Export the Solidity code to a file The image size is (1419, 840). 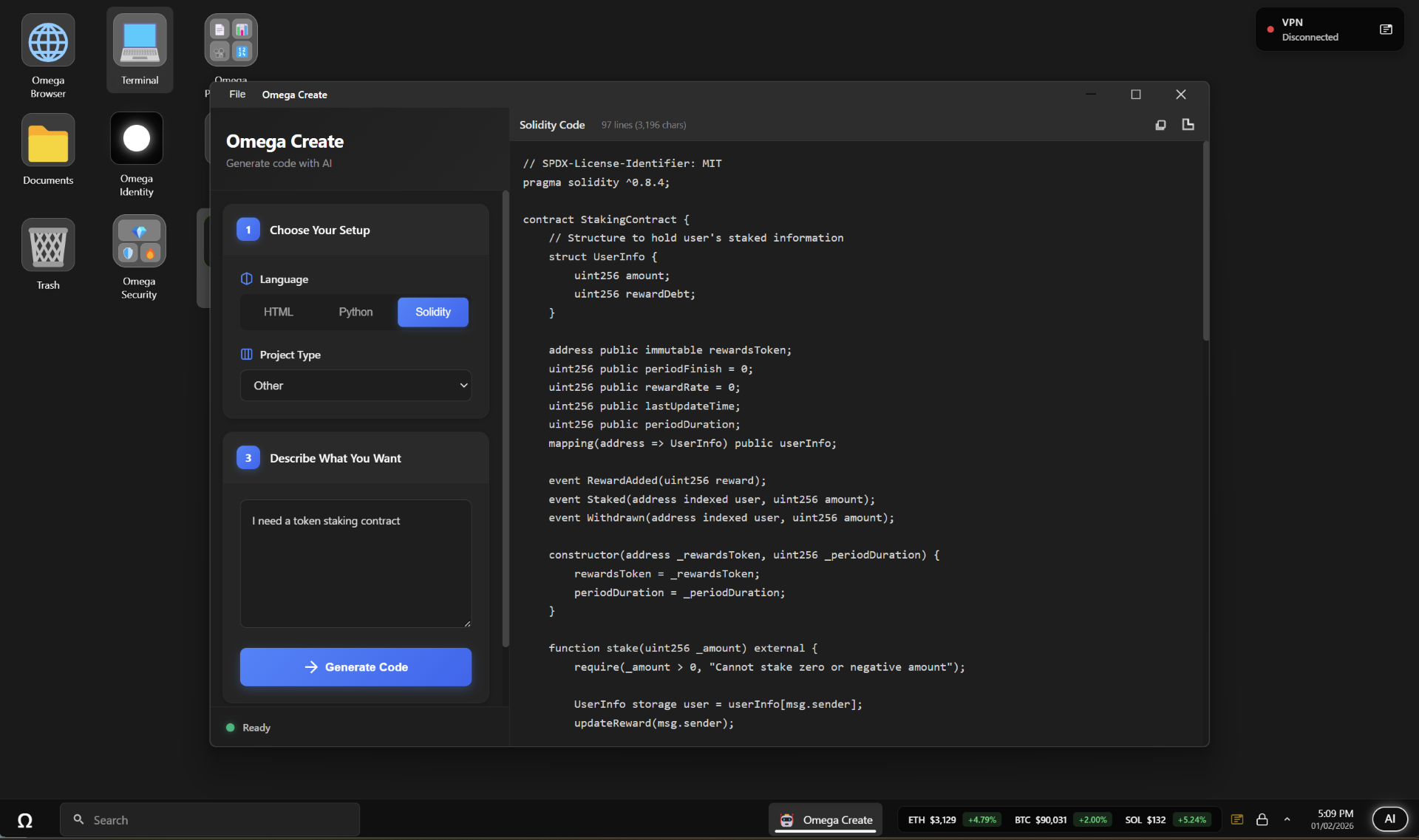(x=1188, y=125)
